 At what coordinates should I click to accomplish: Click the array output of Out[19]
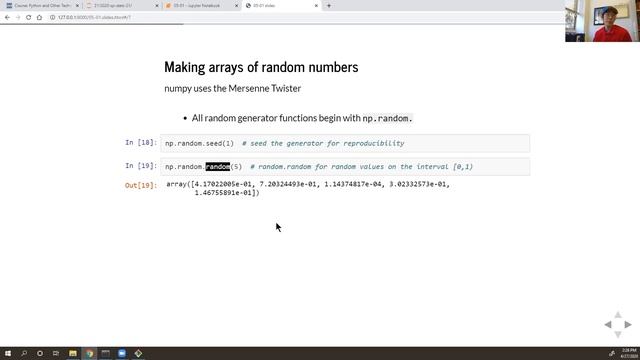(308, 188)
